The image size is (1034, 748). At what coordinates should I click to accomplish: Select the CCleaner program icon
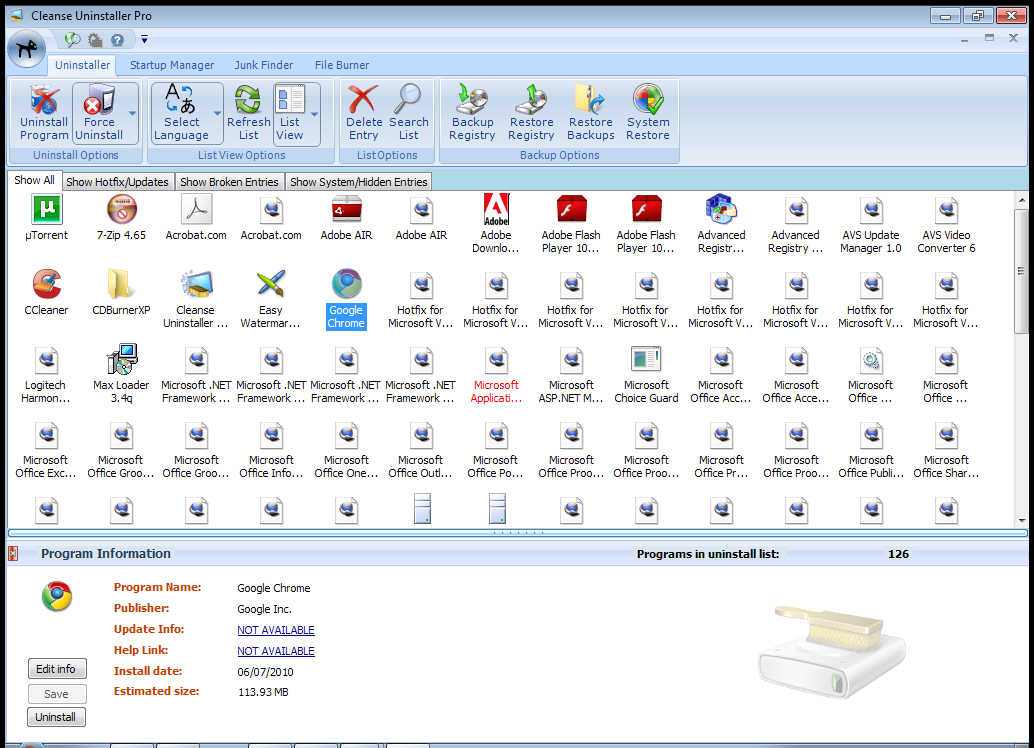pos(47,284)
